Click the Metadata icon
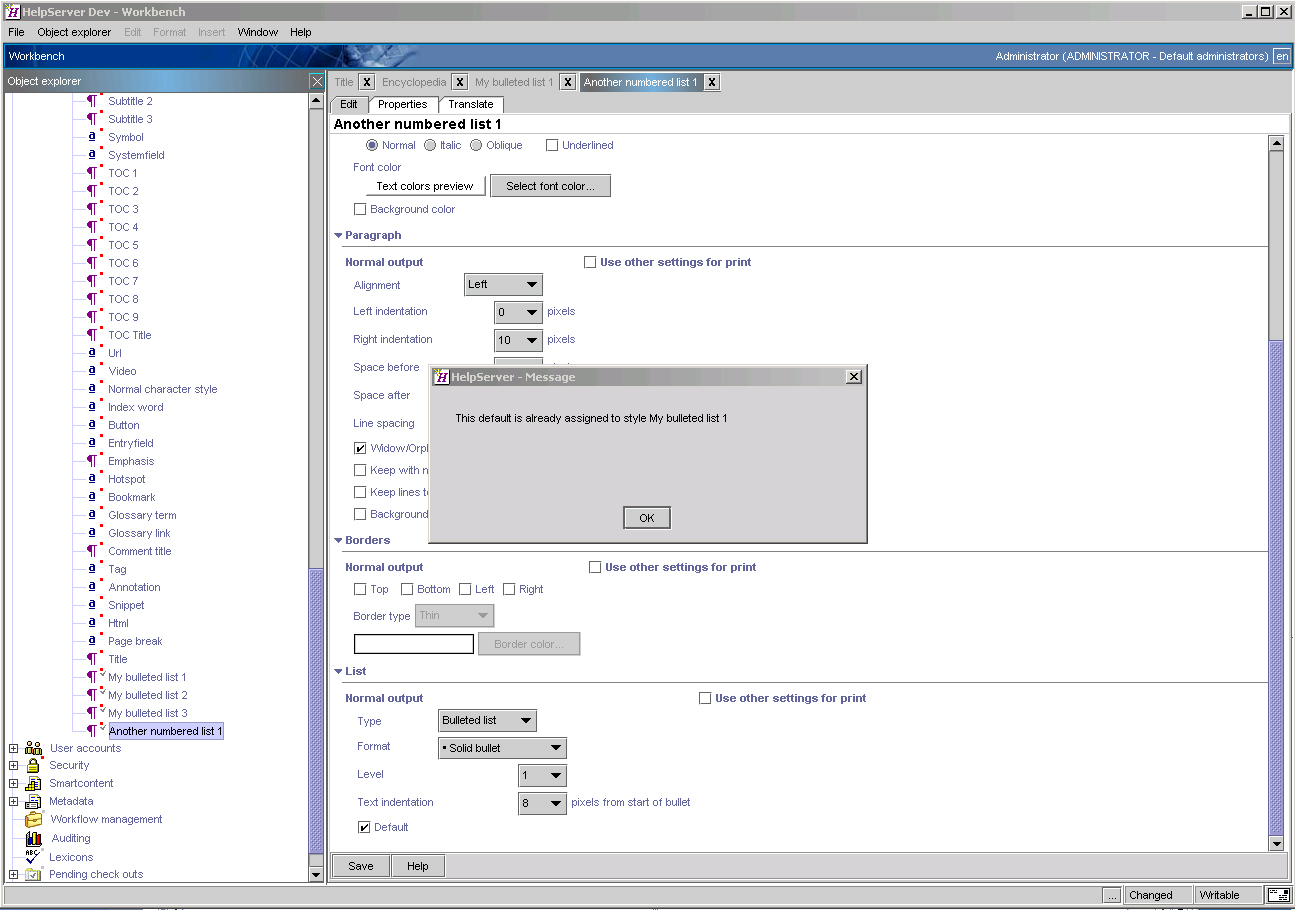Screen dimensions: 1295x910 click(x=34, y=801)
